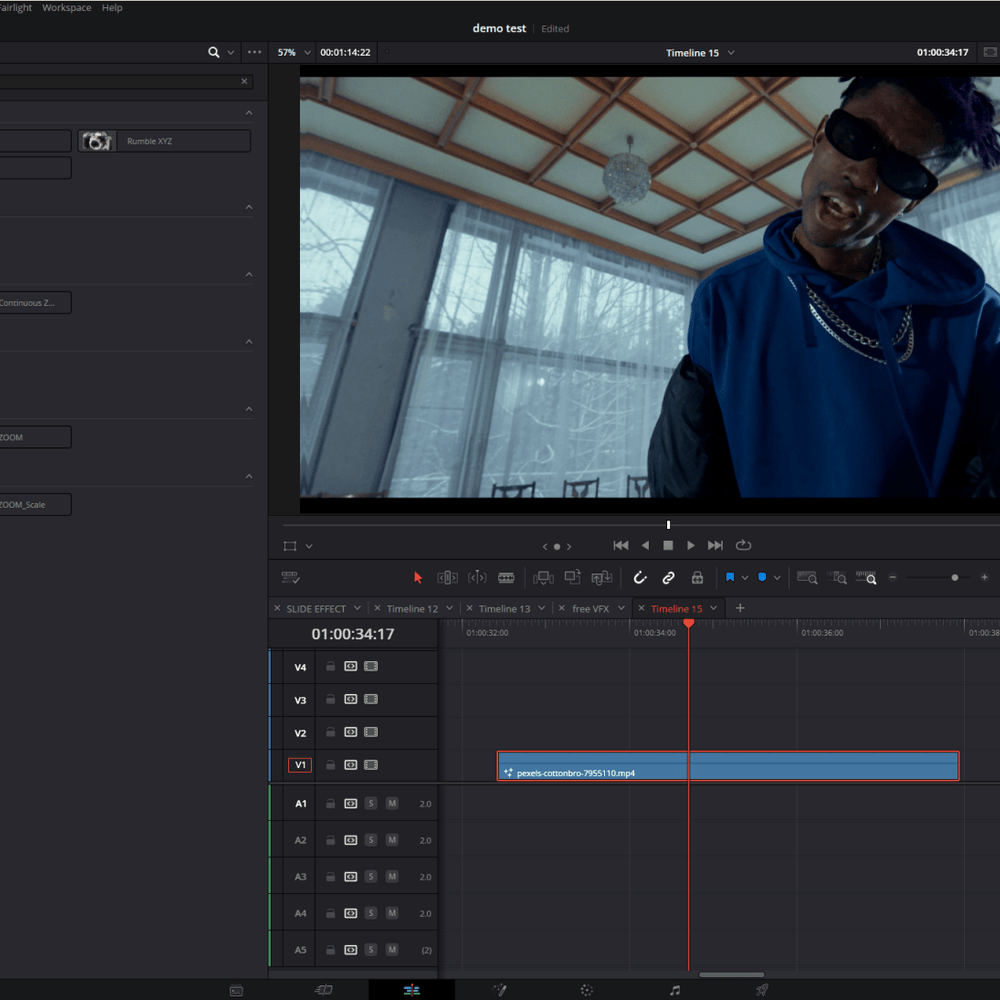Open search filter dropdown arrow
This screenshot has width=1000, height=1000.
[x=231, y=52]
